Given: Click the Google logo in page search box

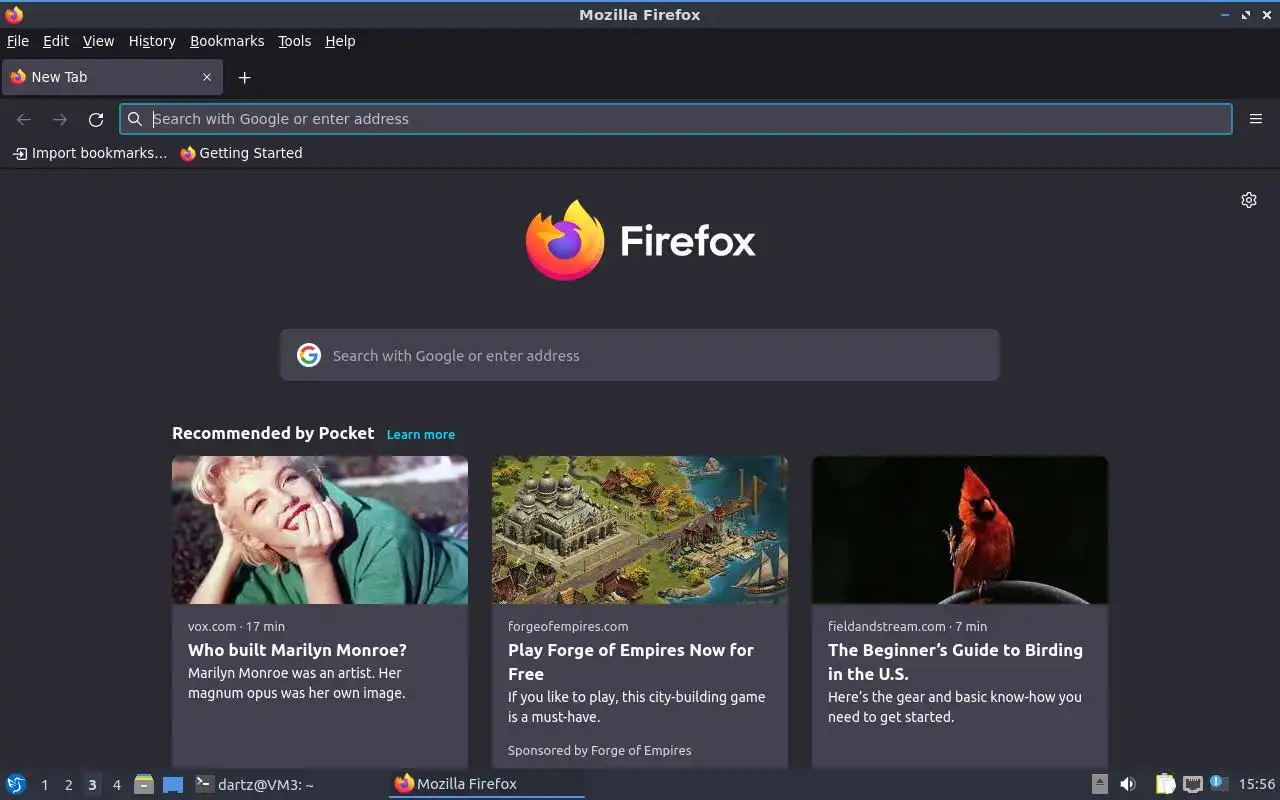Looking at the screenshot, I should pyautogui.click(x=309, y=355).
